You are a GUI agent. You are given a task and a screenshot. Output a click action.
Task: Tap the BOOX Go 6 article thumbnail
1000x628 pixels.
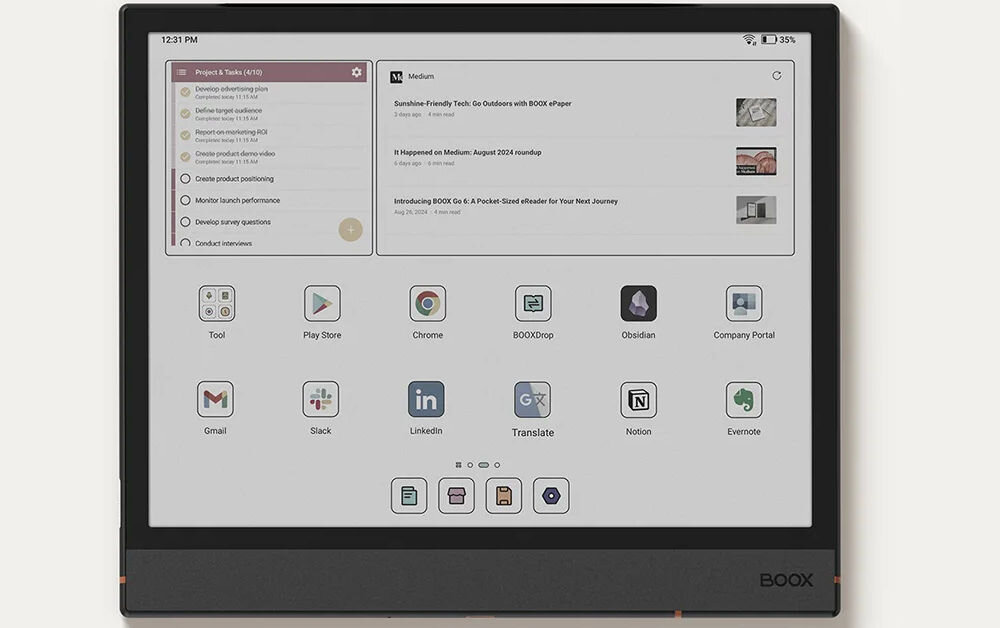point(756,209)
